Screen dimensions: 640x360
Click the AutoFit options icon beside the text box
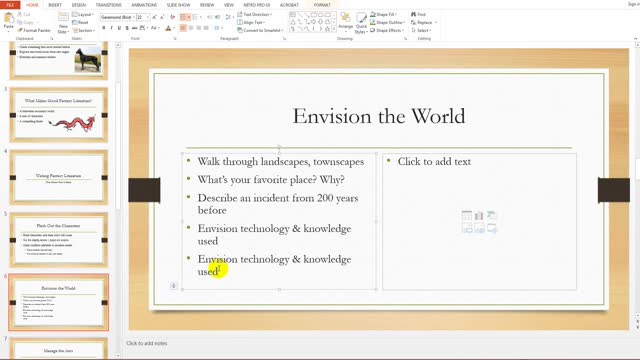(173, 286)
